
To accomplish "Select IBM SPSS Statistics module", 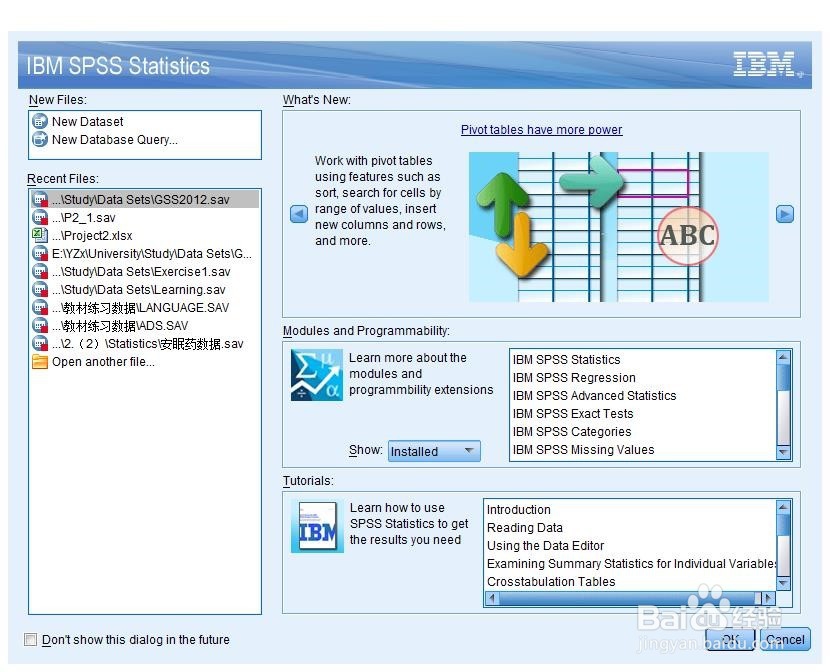I will [644, 360].
